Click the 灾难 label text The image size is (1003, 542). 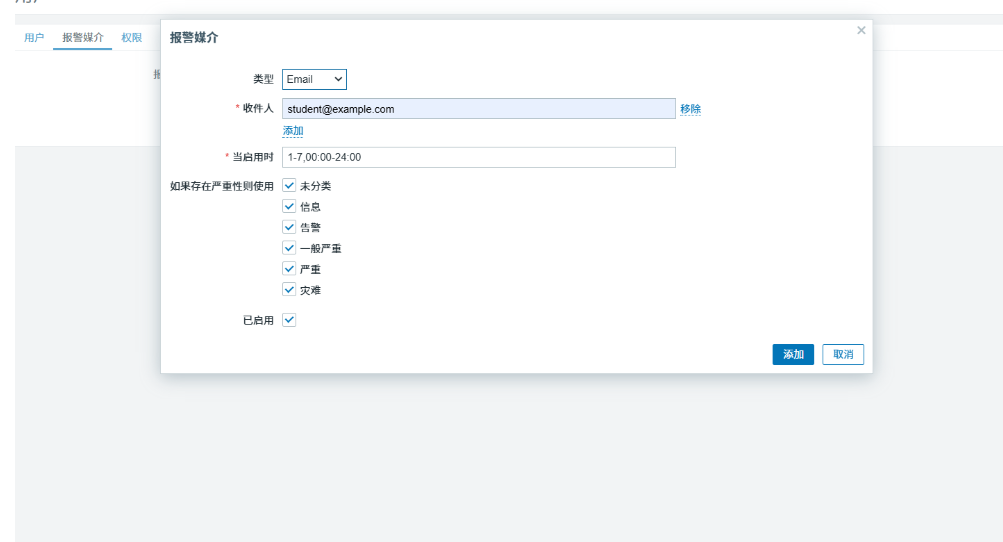(x=310, y=291)
